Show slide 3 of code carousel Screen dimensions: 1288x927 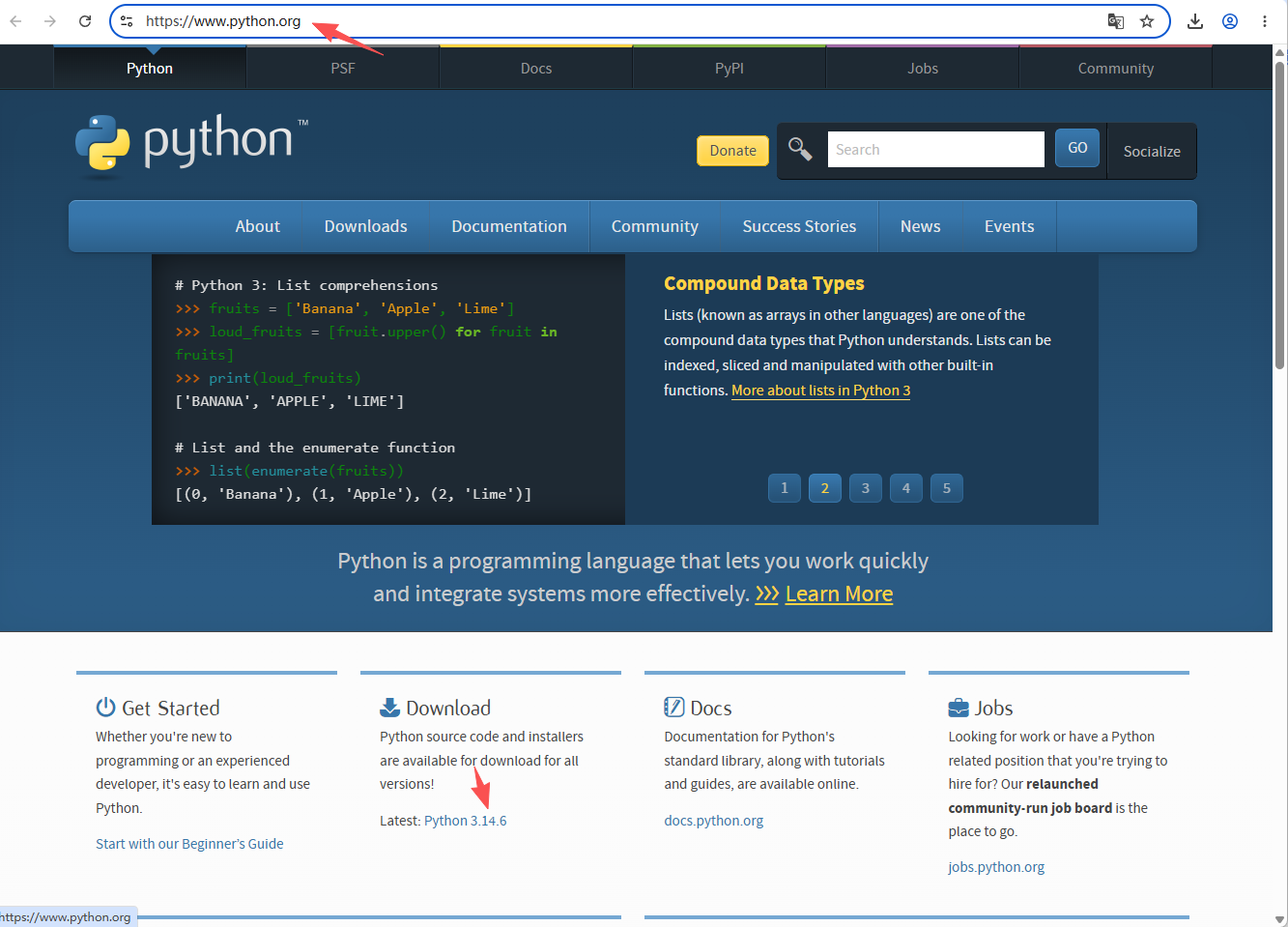(x=866, y=488)
